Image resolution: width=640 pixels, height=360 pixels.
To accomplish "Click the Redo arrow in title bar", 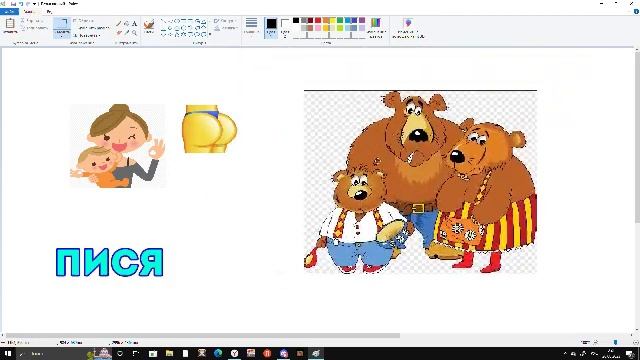I will coord(28,3).
